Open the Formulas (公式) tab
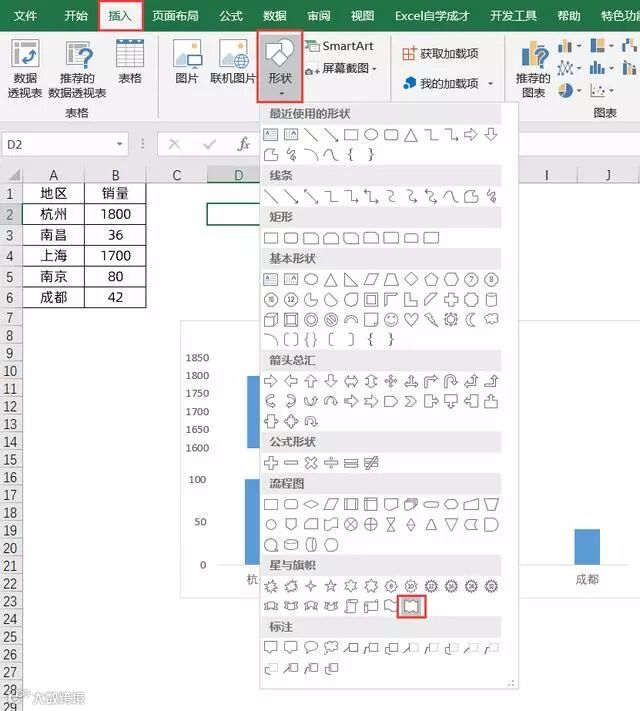The image size is (640, 711). tap(231, 16)
